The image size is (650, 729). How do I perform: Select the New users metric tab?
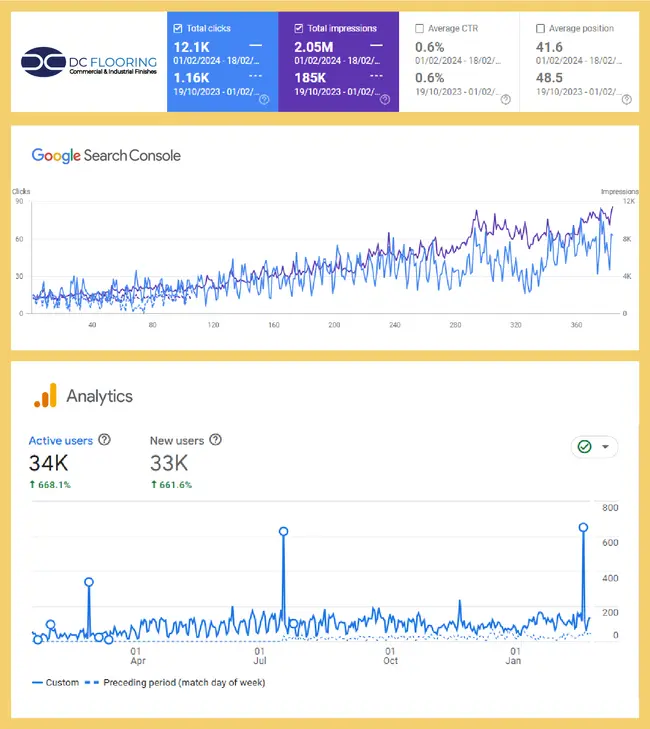(x=177, y=441)
